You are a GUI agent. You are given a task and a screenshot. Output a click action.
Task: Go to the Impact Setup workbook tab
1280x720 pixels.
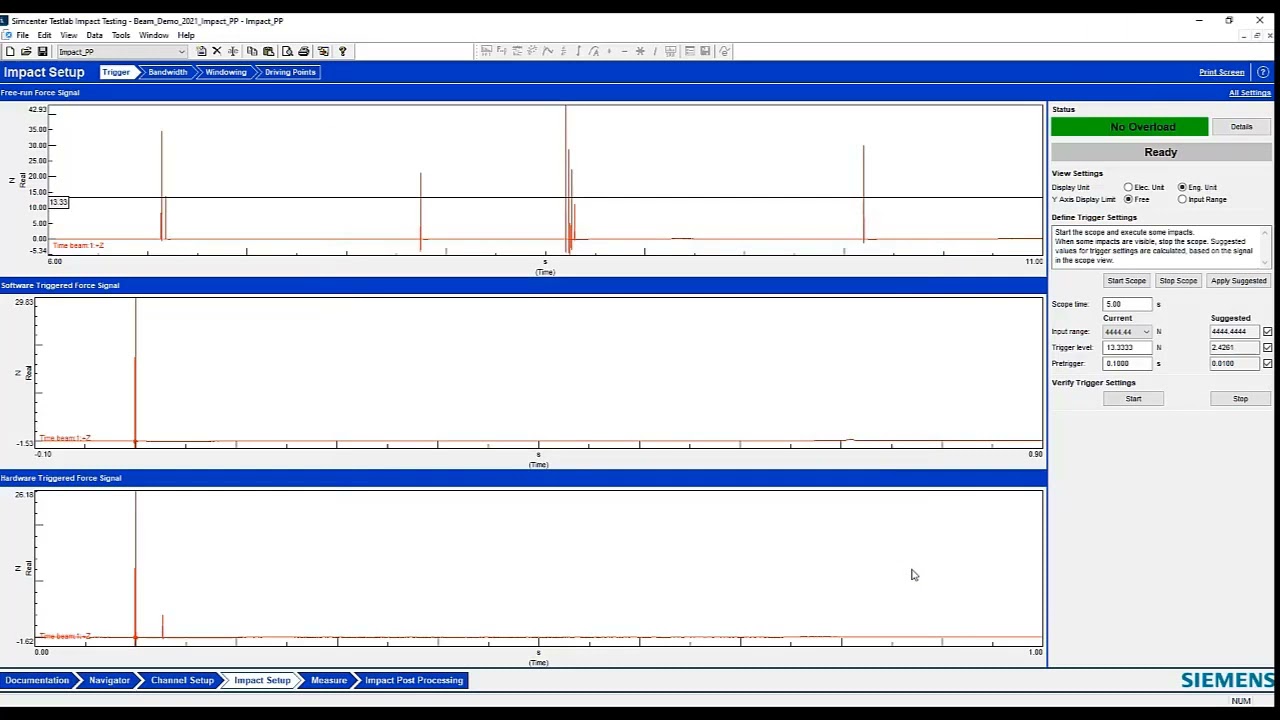(262, 680)
